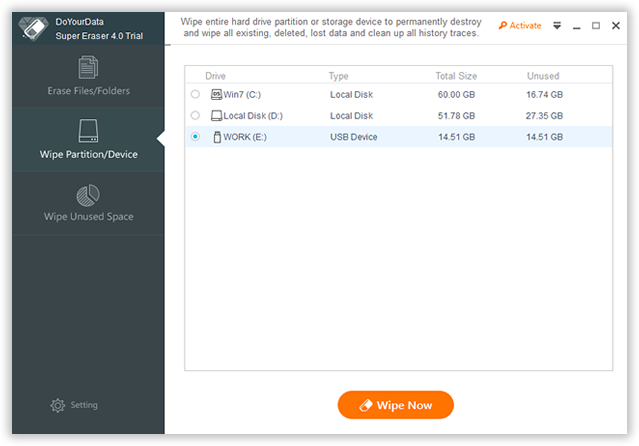
Task: Click the 'Win7 (C:)' drive name
Action: [x=242, y=95]
